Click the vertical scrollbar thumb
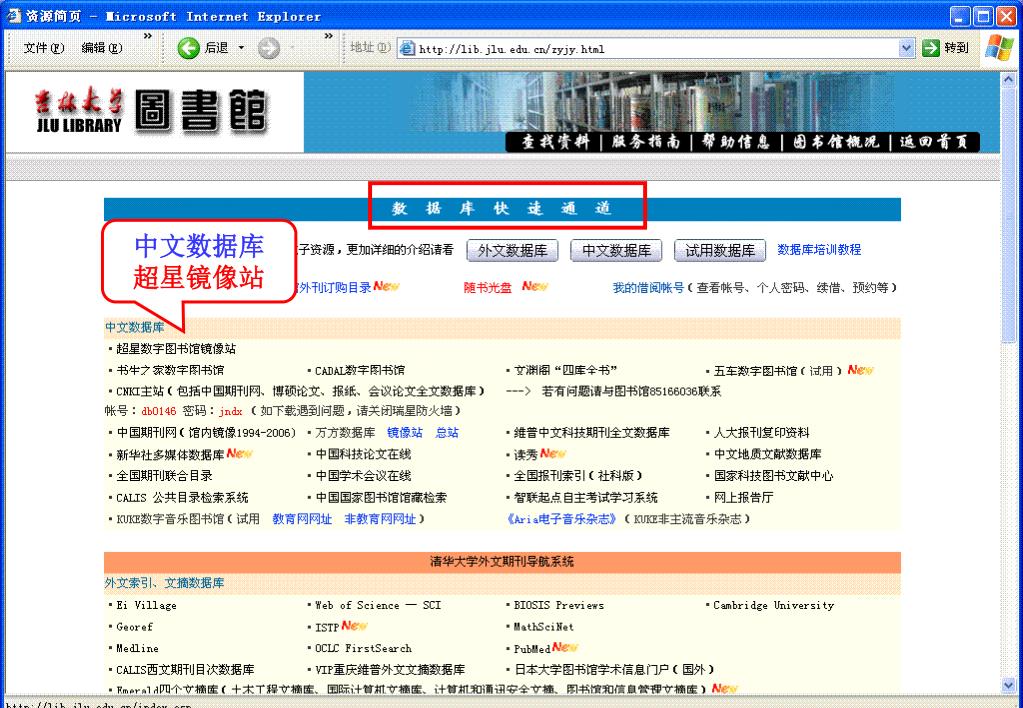The height and width of the screenshot is (708, 1023). pyautogui.click(x=1009, y=215)
